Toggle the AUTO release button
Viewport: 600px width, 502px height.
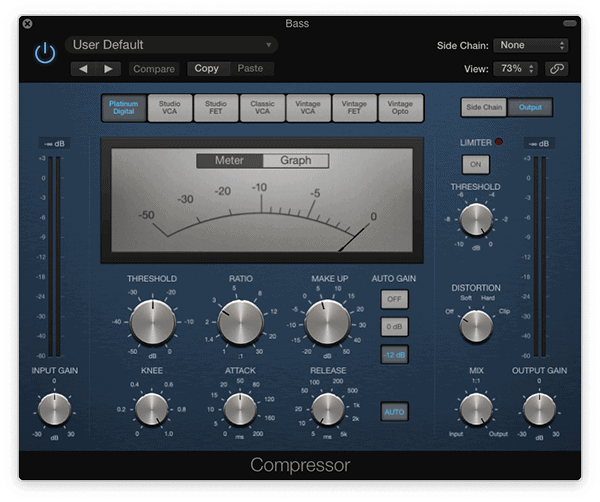[x=394, y=411]
